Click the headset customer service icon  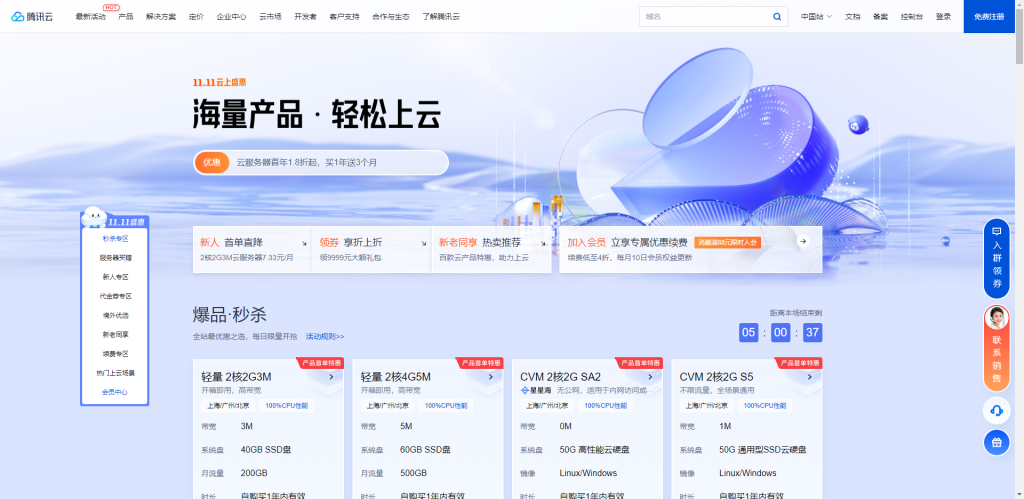pos(997,410)
